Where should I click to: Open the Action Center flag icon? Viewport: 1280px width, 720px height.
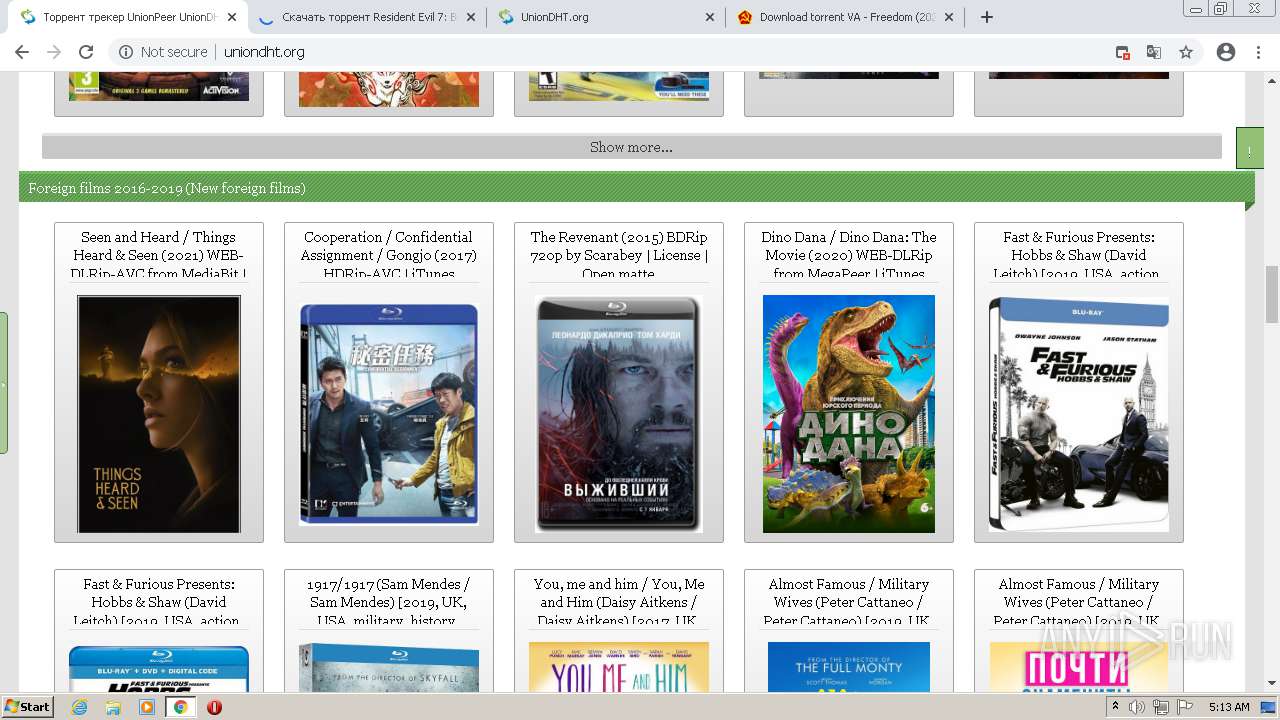(x=1185, y=707)
